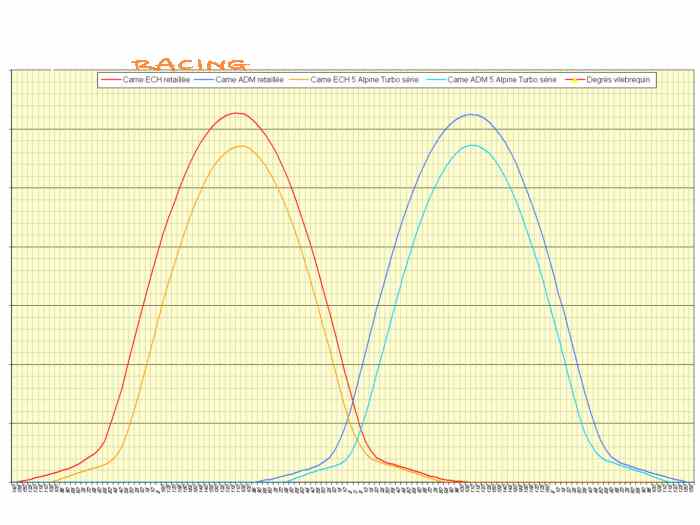Screen dimensions: 700x525
Task: Click the Degrés vilebrequin legend marker
Action: (x=575, y=80)
